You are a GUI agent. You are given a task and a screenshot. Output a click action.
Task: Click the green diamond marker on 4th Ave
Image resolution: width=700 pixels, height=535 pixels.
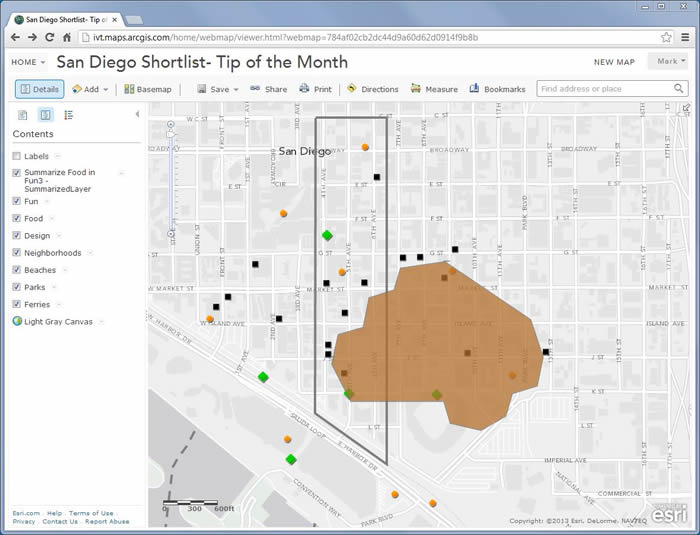coord(327,235)
